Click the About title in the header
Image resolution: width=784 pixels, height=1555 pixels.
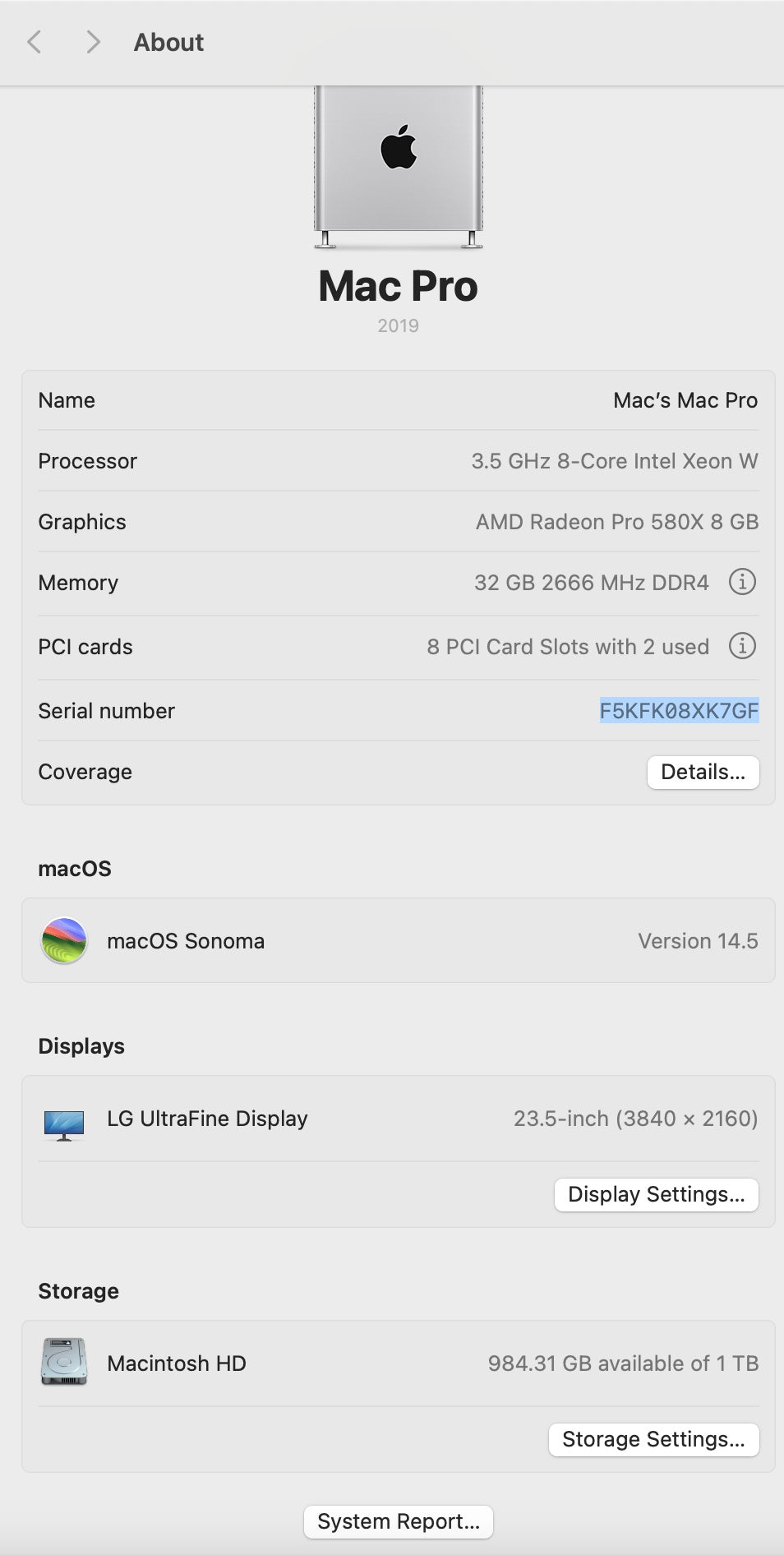pyautogui.click(x=168, y=42)
